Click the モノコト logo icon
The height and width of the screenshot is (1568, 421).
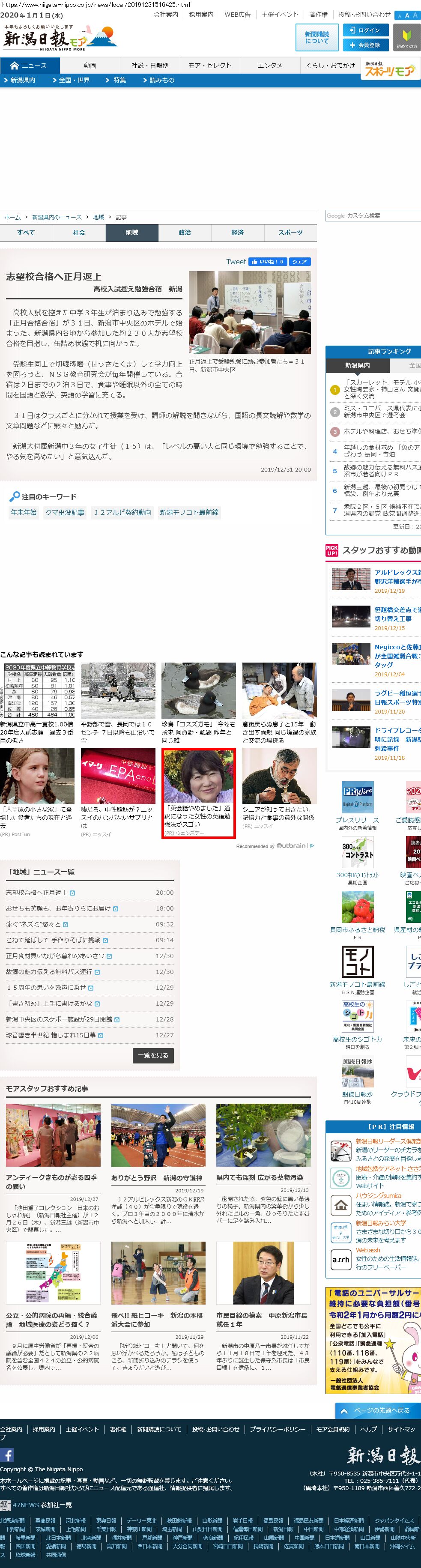click(358, 962)
